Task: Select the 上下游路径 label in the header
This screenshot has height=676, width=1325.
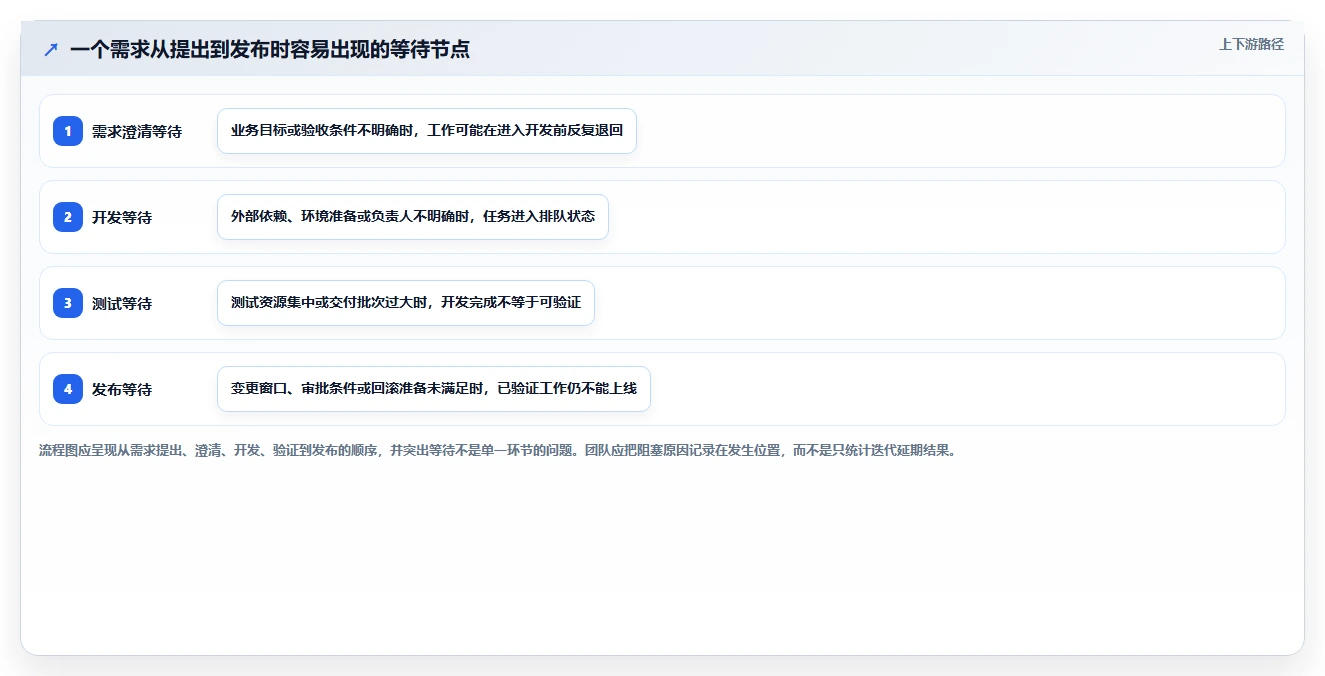Action: [1251, 44]
